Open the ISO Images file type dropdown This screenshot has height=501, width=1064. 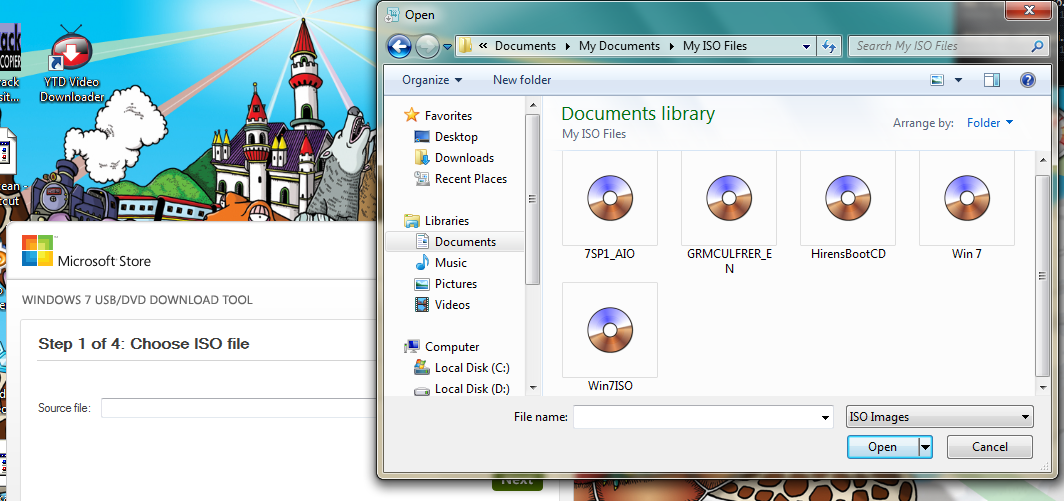coord(940,417)
